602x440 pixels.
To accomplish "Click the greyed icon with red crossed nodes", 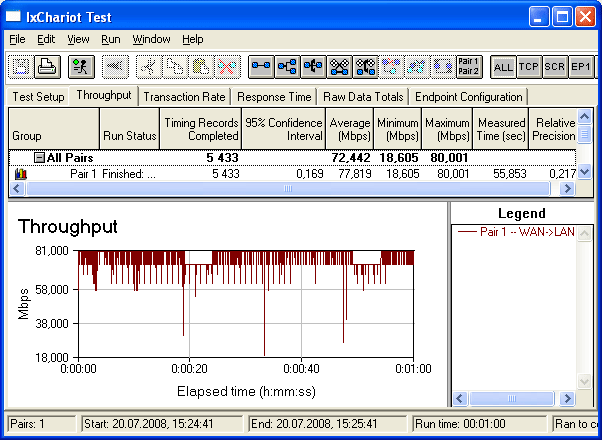I will [x=392, y=67].
